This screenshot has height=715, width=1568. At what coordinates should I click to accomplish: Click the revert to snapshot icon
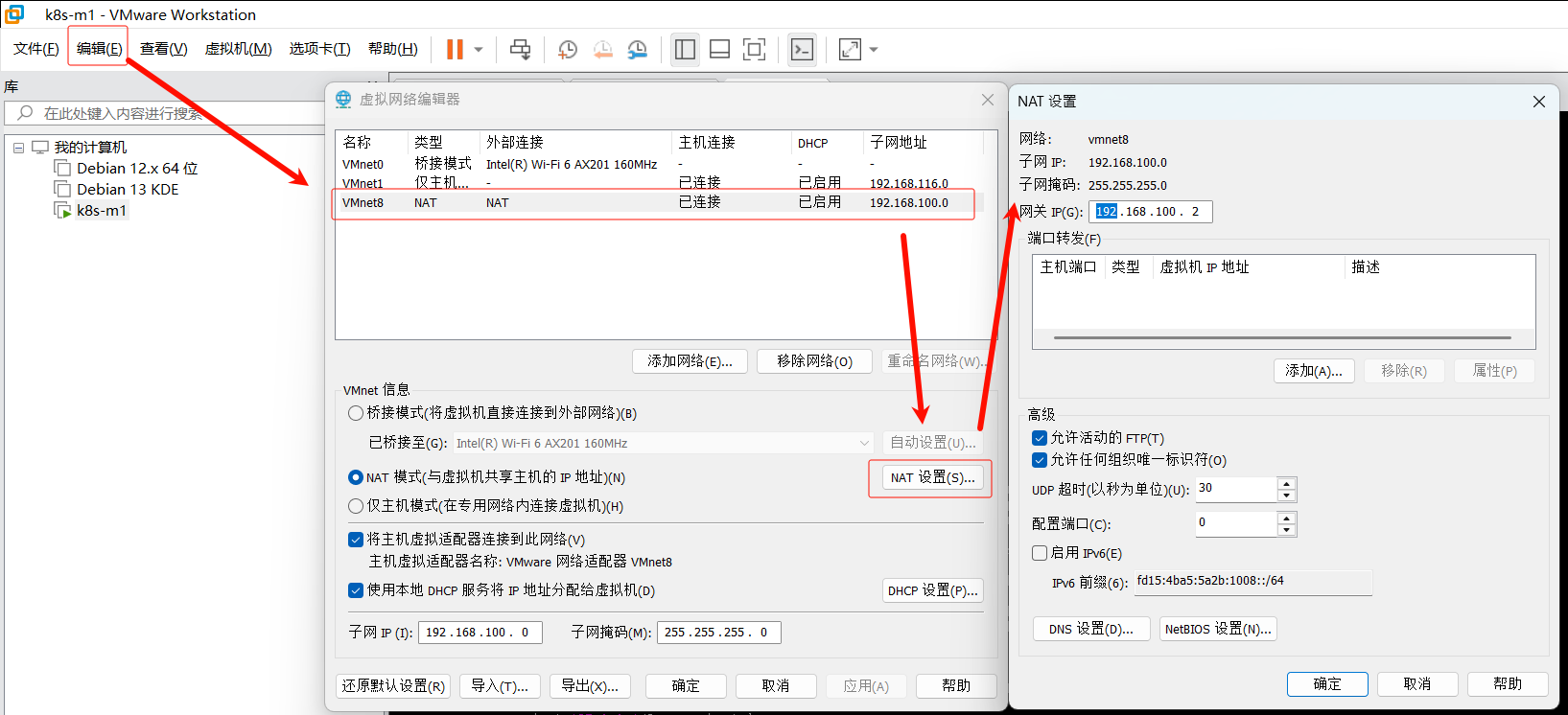pyautogui.click(x=602, y=49)
